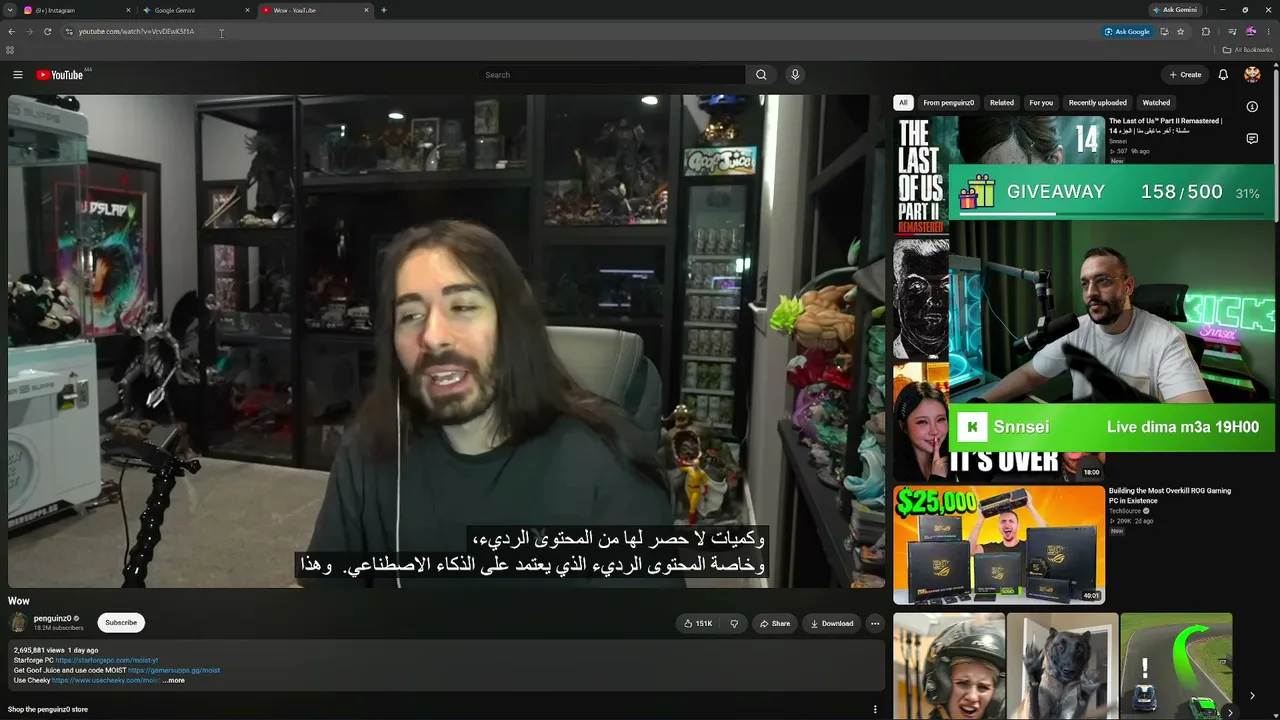Select the 'Recently uploaded' filter chip
1280x720 pixels.
1097,103
